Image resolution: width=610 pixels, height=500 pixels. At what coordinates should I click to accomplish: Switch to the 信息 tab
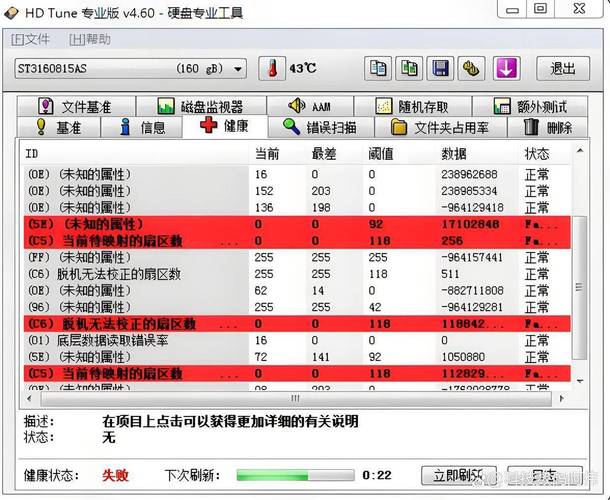pos(142,127)
